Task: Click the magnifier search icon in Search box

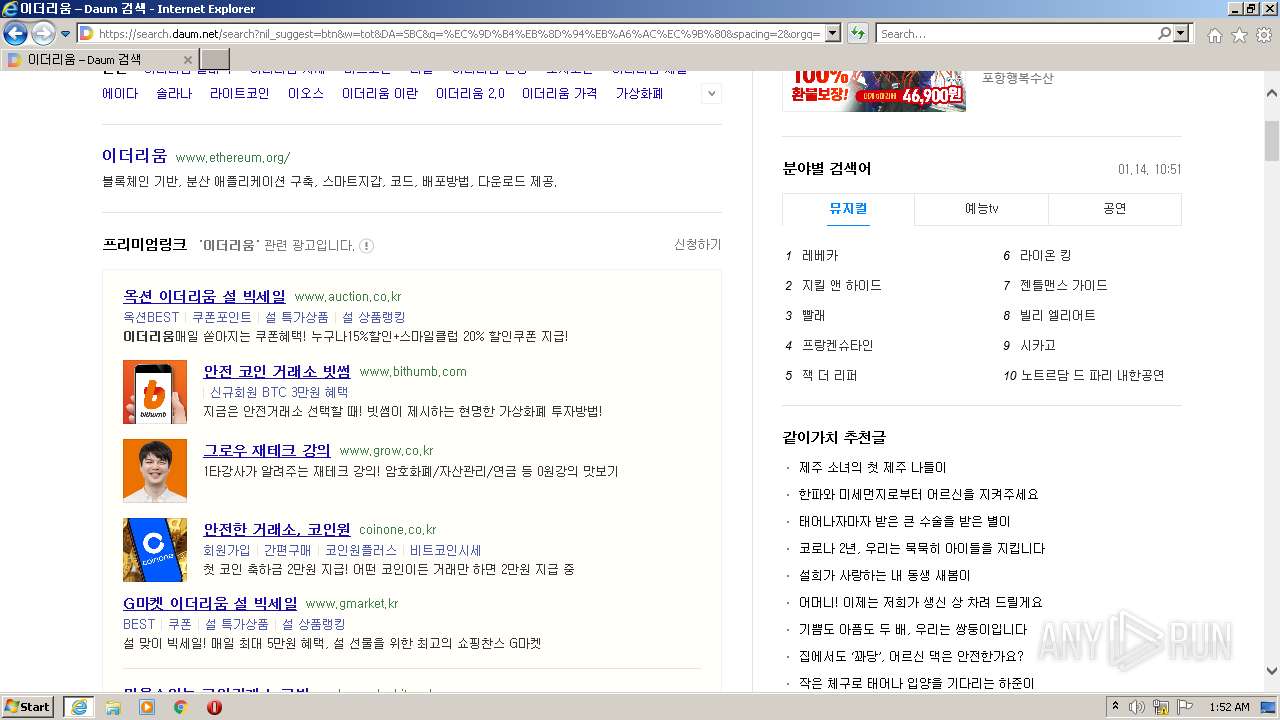Action: (1164, 34)
